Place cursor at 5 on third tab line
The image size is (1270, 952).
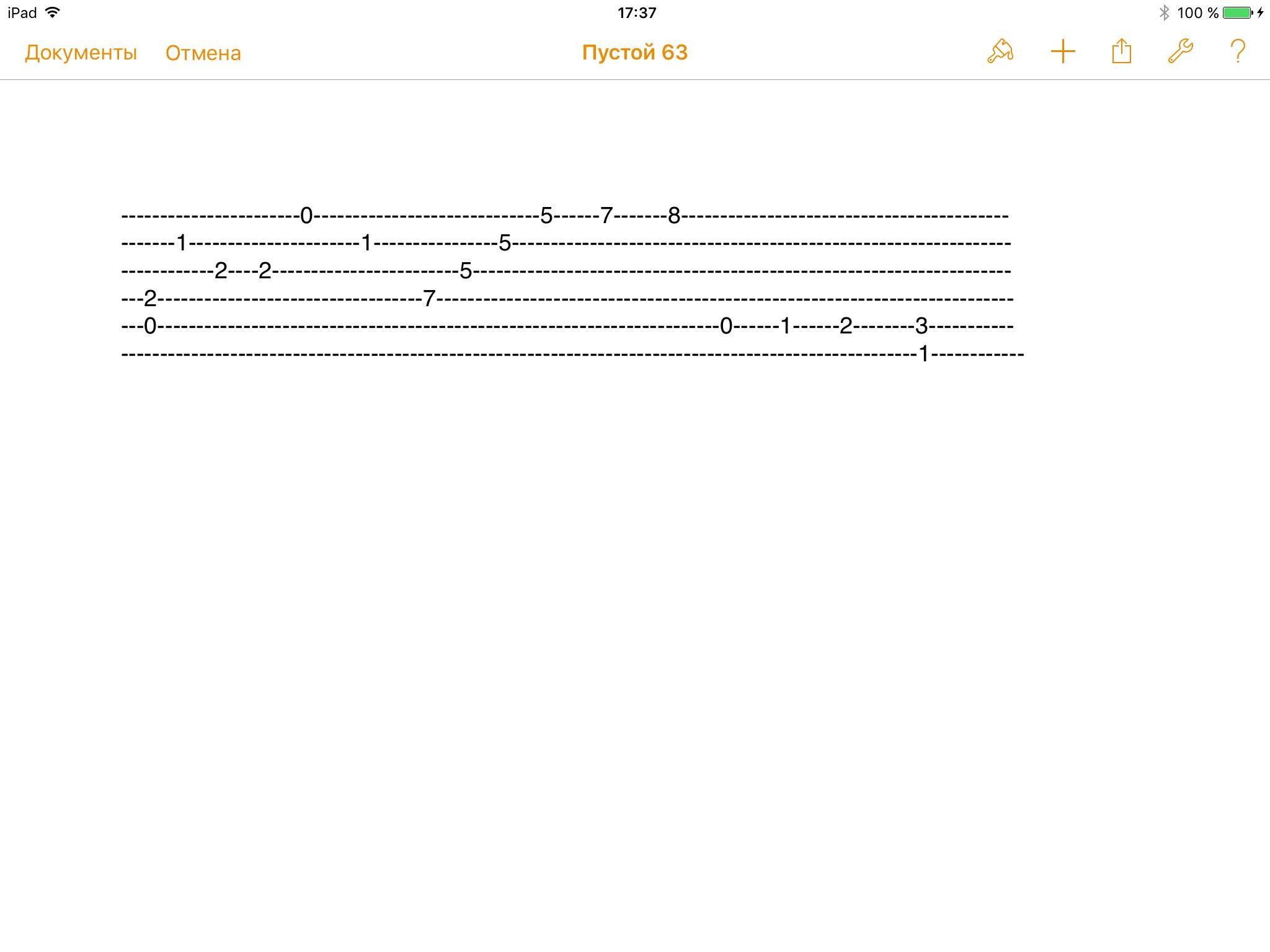click(x=466, y=271)
